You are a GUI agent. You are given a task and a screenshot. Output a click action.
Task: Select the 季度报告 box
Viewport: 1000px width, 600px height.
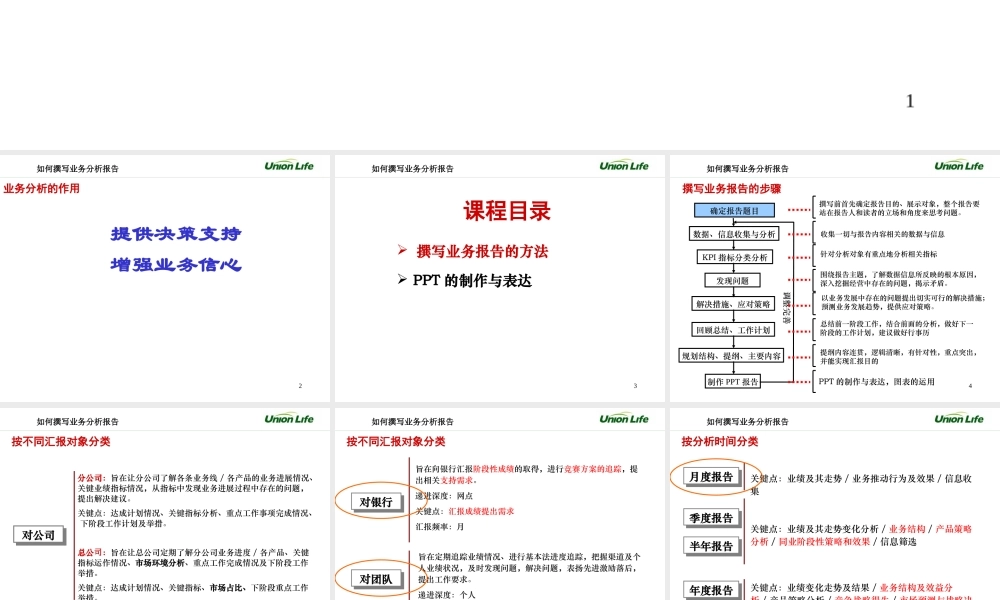pyautogui.click(x=711, y=518)
